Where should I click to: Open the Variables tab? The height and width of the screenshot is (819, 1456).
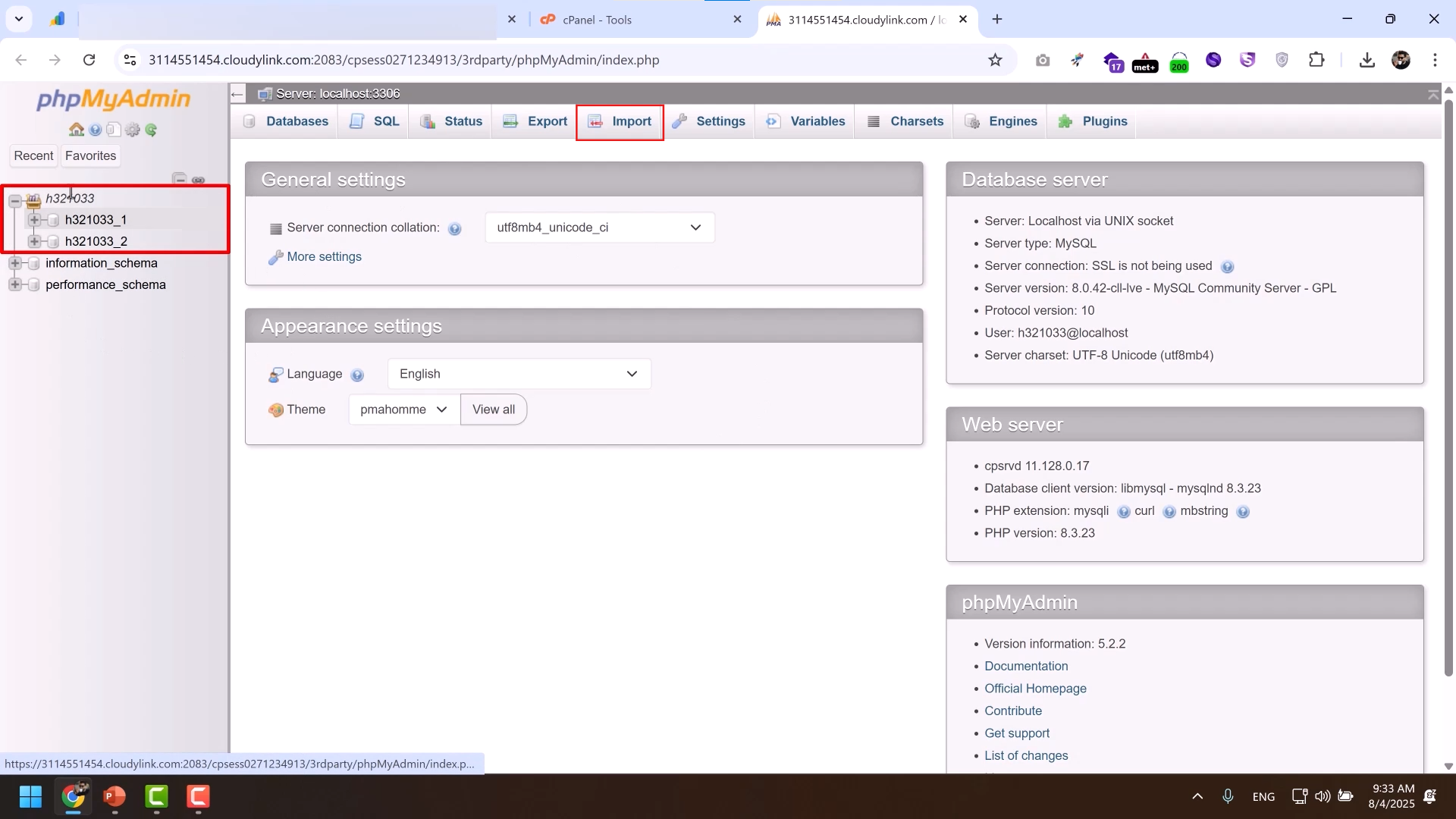[805, 121]
